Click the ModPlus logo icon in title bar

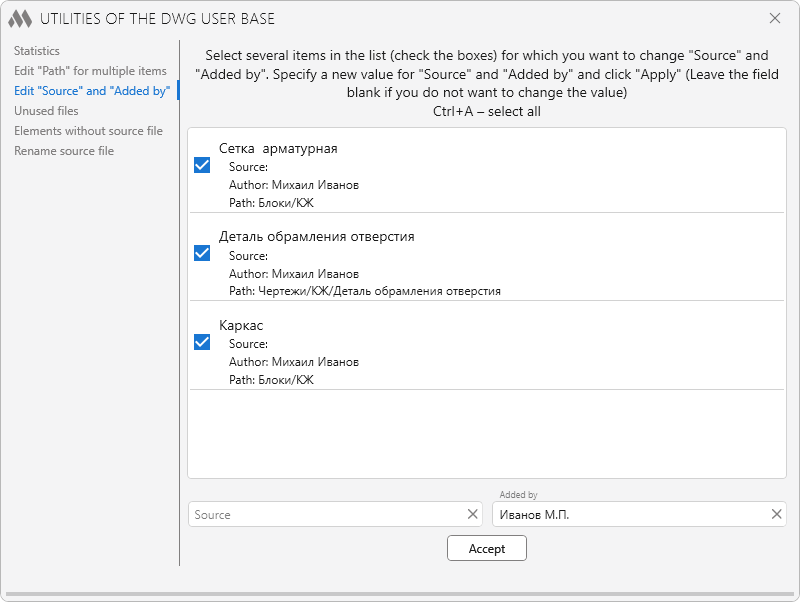pos(20,19)
